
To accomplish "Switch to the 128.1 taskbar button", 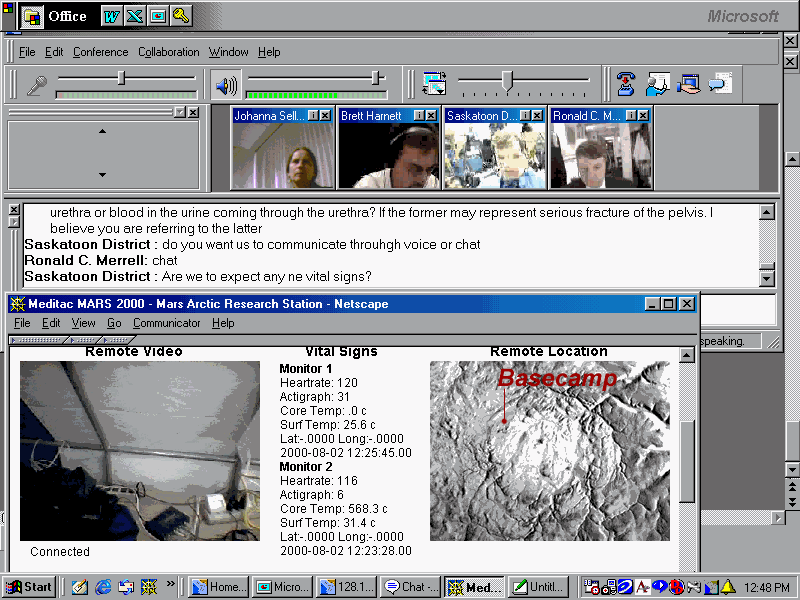I will point(346,587).
